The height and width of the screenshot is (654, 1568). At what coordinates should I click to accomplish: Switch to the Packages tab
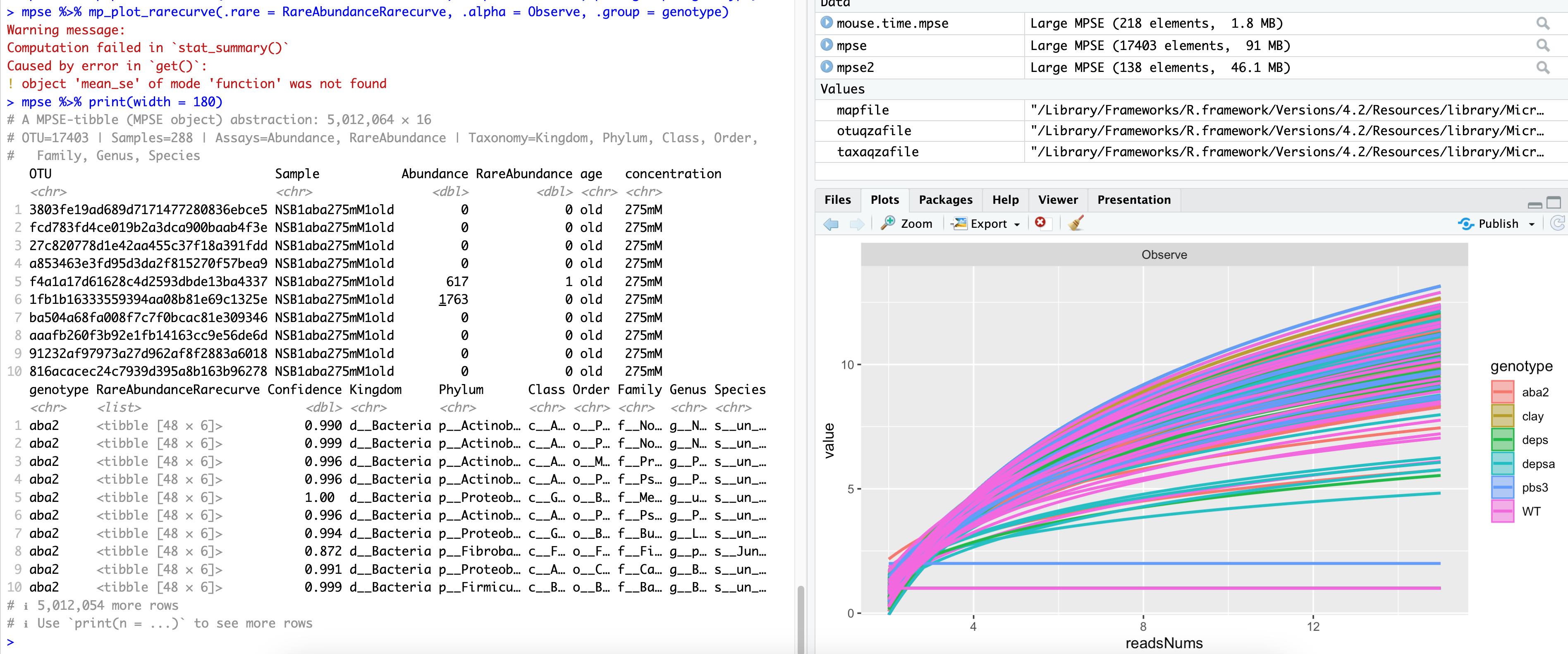point(945,200)
